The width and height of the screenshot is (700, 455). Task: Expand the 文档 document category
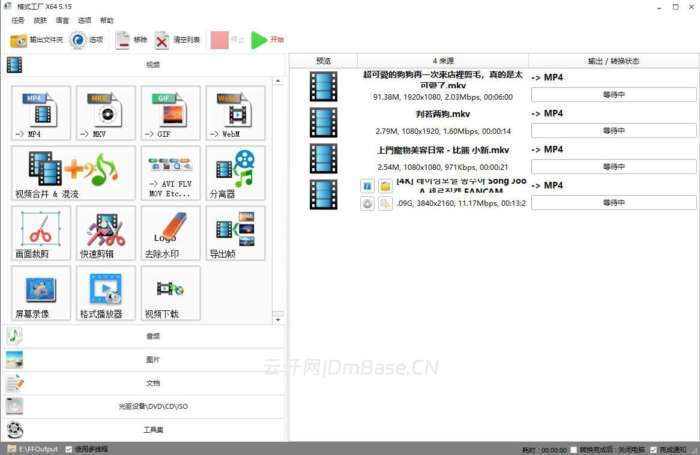(x=145, y=383)
